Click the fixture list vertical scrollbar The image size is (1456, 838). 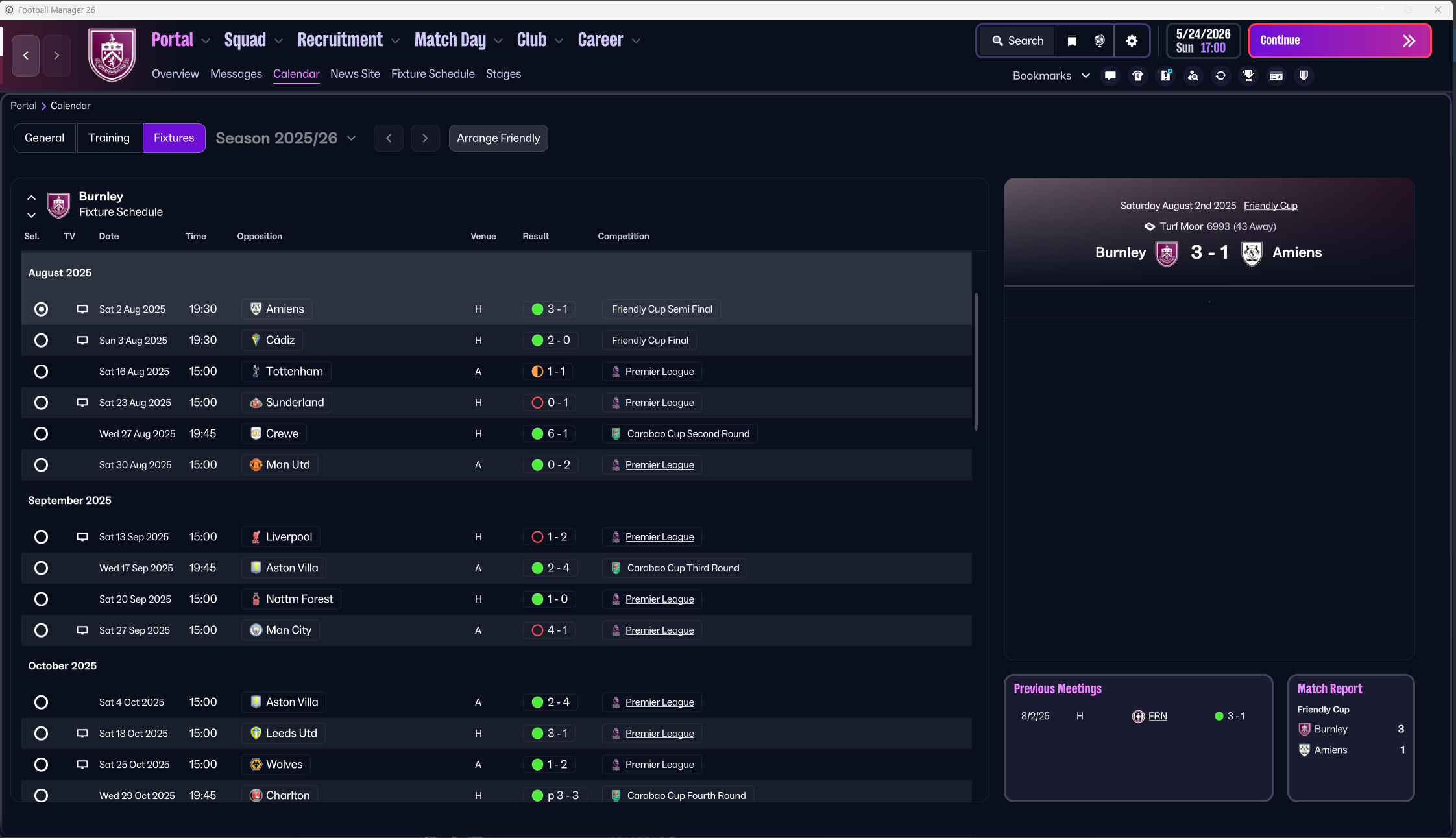click(x=976, y=362)
